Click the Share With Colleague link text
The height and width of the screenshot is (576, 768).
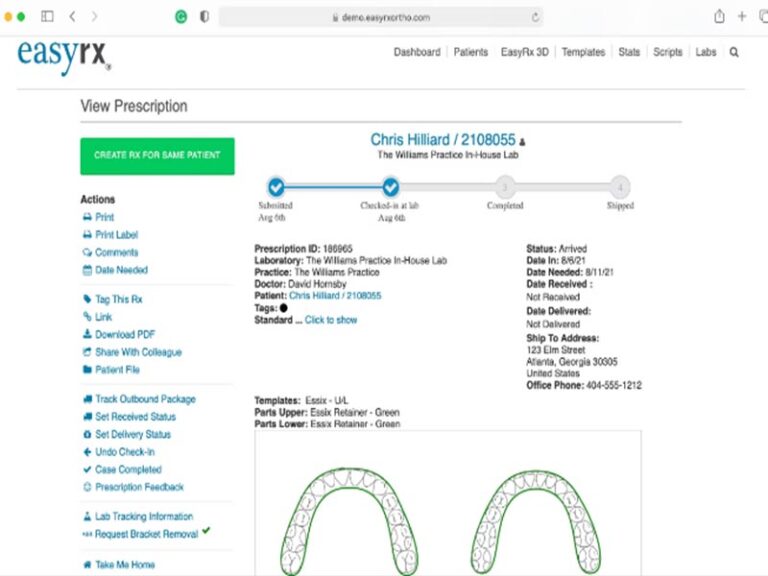pyautogui.click(x=139, y=352)
